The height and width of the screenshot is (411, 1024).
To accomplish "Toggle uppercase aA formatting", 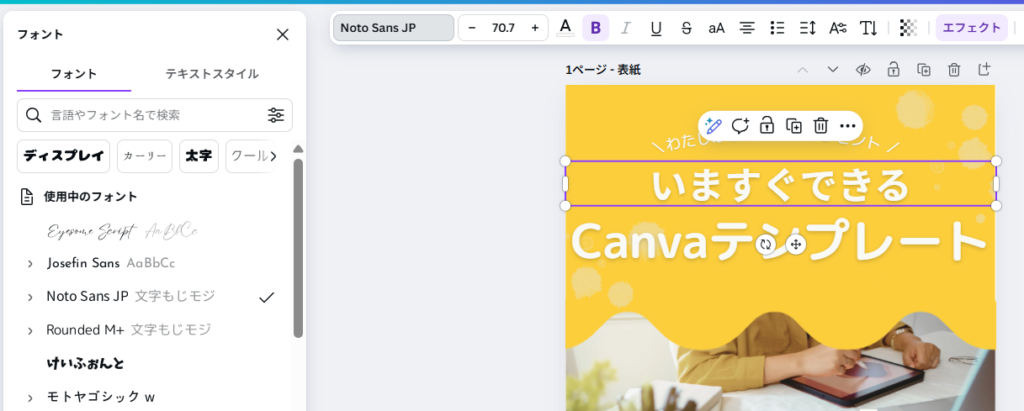I will pyautogui.click(x=716, y=28).
